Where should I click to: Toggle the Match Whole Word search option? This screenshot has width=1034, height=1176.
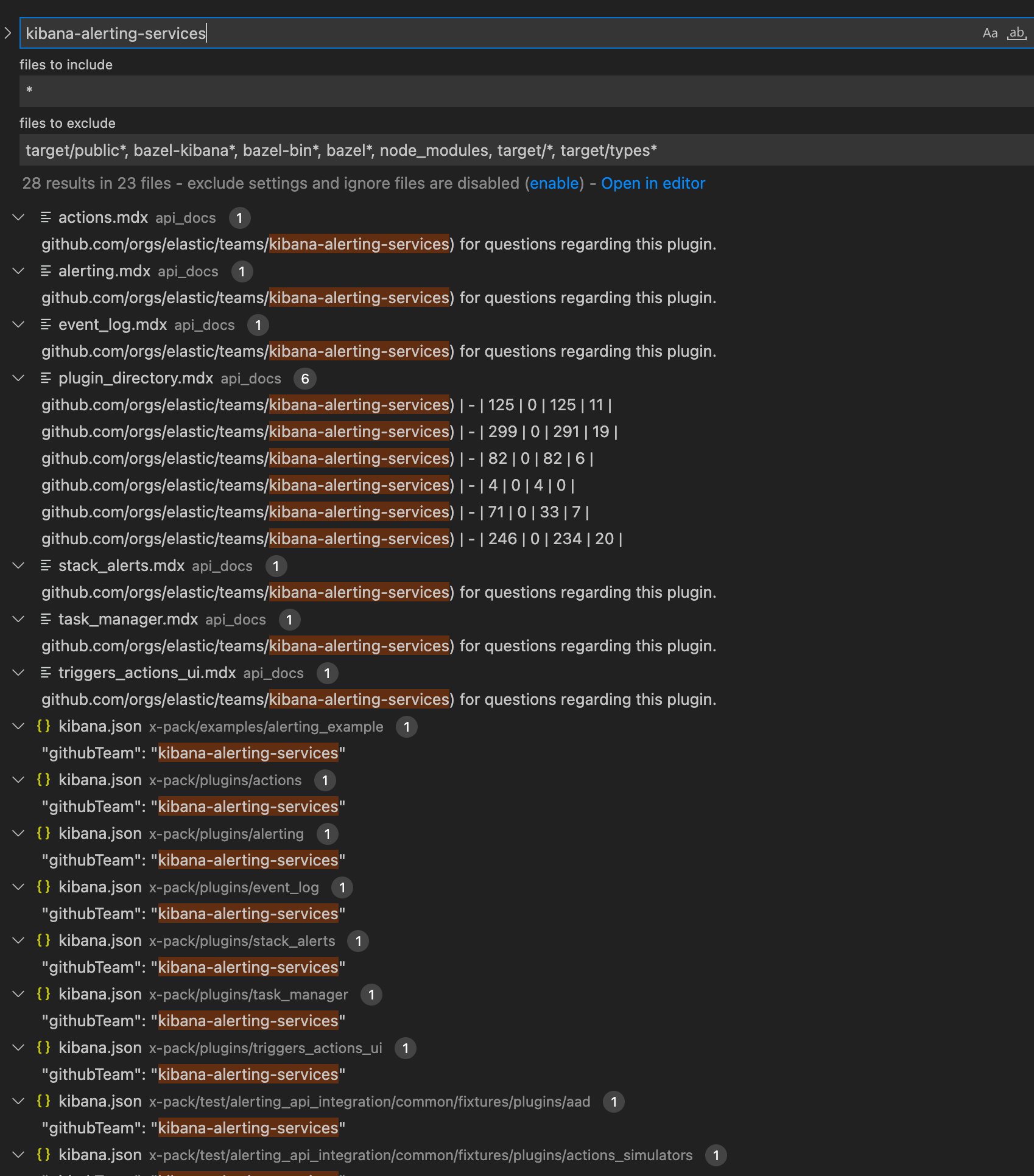click(1016, 33)
